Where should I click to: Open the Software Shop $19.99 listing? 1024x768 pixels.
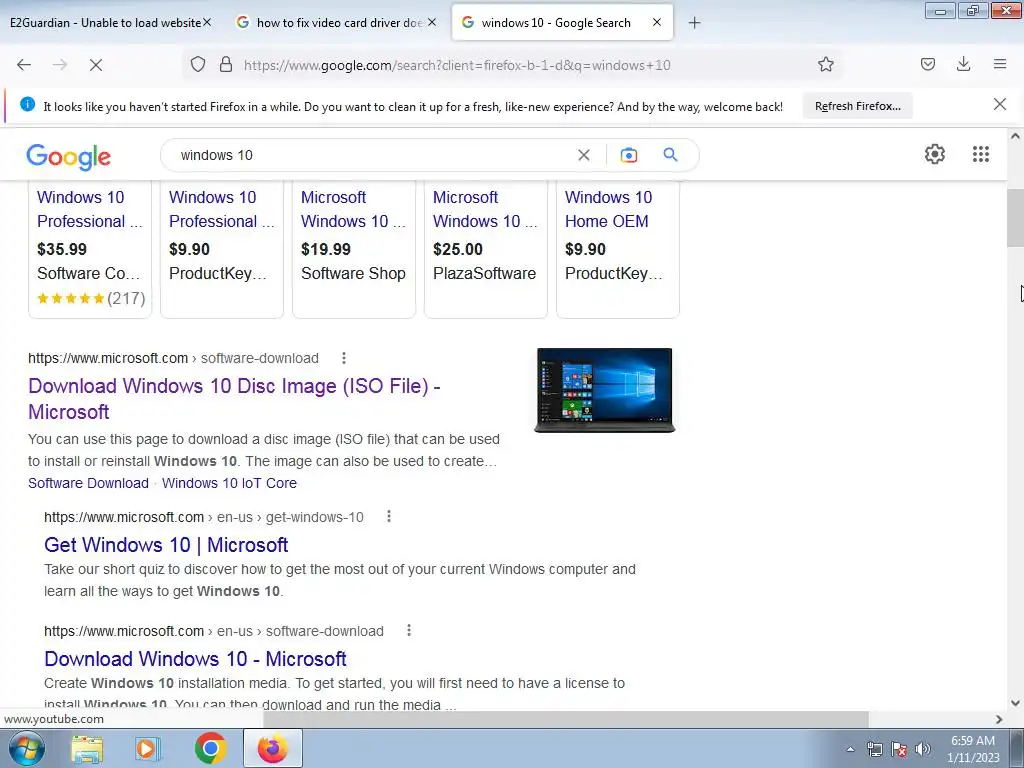tap(353, 248)
